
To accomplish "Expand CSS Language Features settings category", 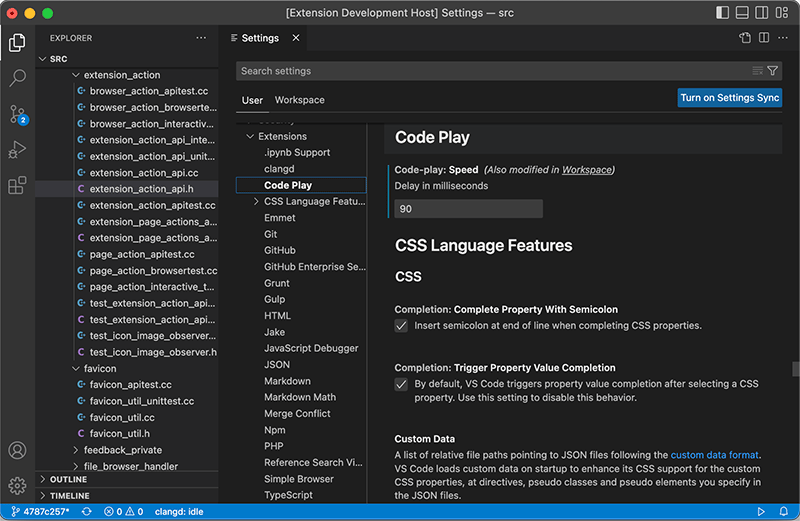I will coord(256,202).
